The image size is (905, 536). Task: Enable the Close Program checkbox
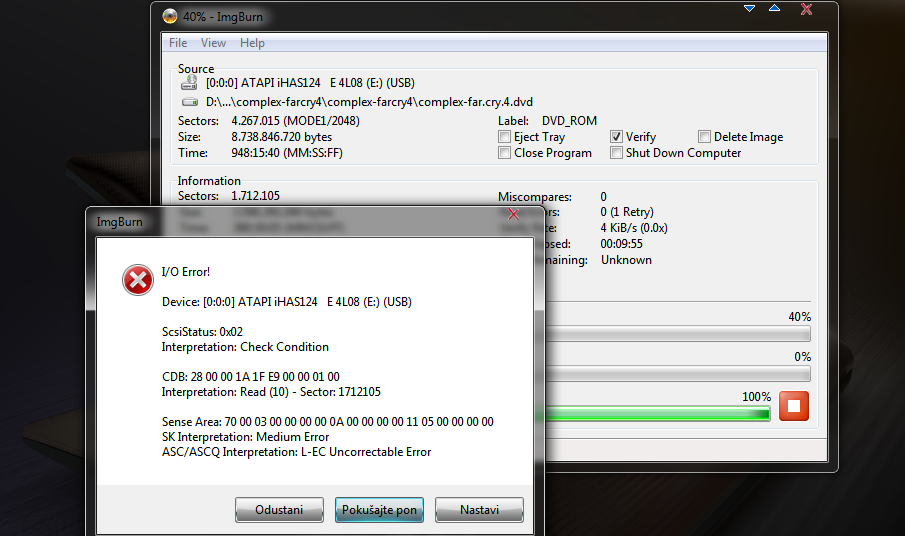tap(504, 153)
